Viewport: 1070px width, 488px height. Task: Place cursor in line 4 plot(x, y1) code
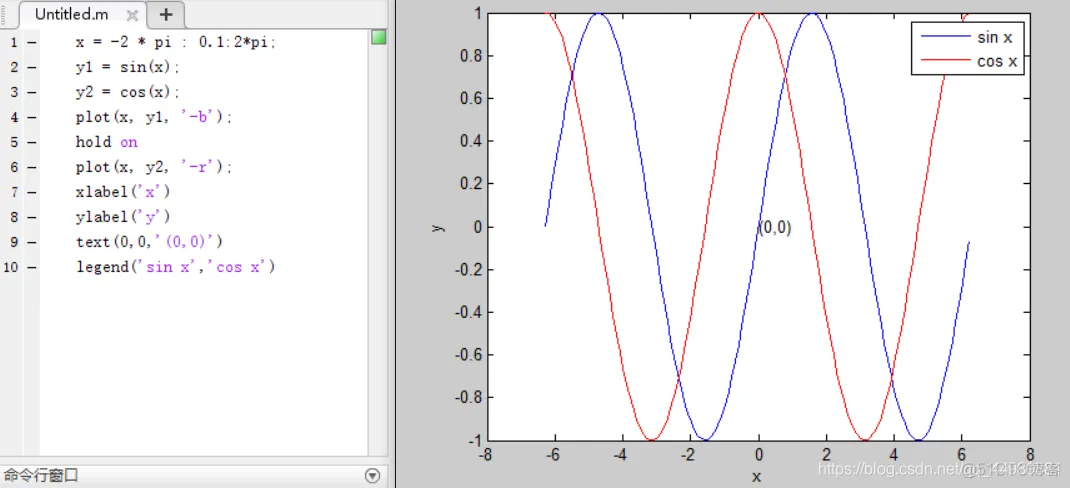(x=152, y=117)
